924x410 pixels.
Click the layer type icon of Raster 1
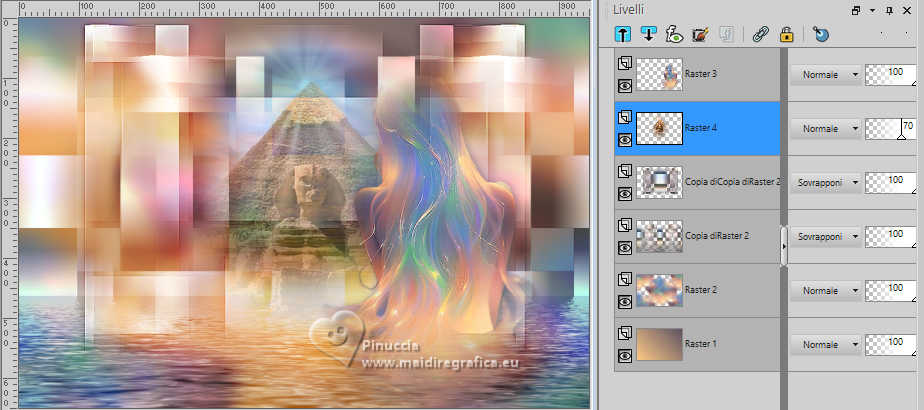tap(625, 333)
